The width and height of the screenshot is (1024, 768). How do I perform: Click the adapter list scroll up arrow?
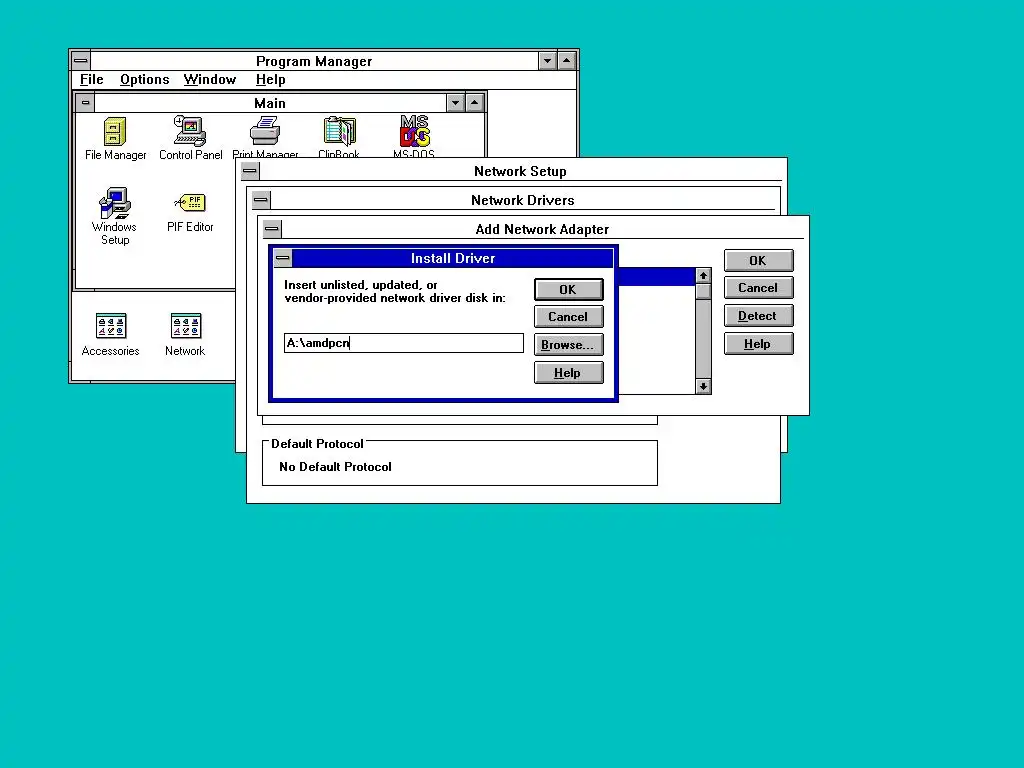[x=703, y=276]
